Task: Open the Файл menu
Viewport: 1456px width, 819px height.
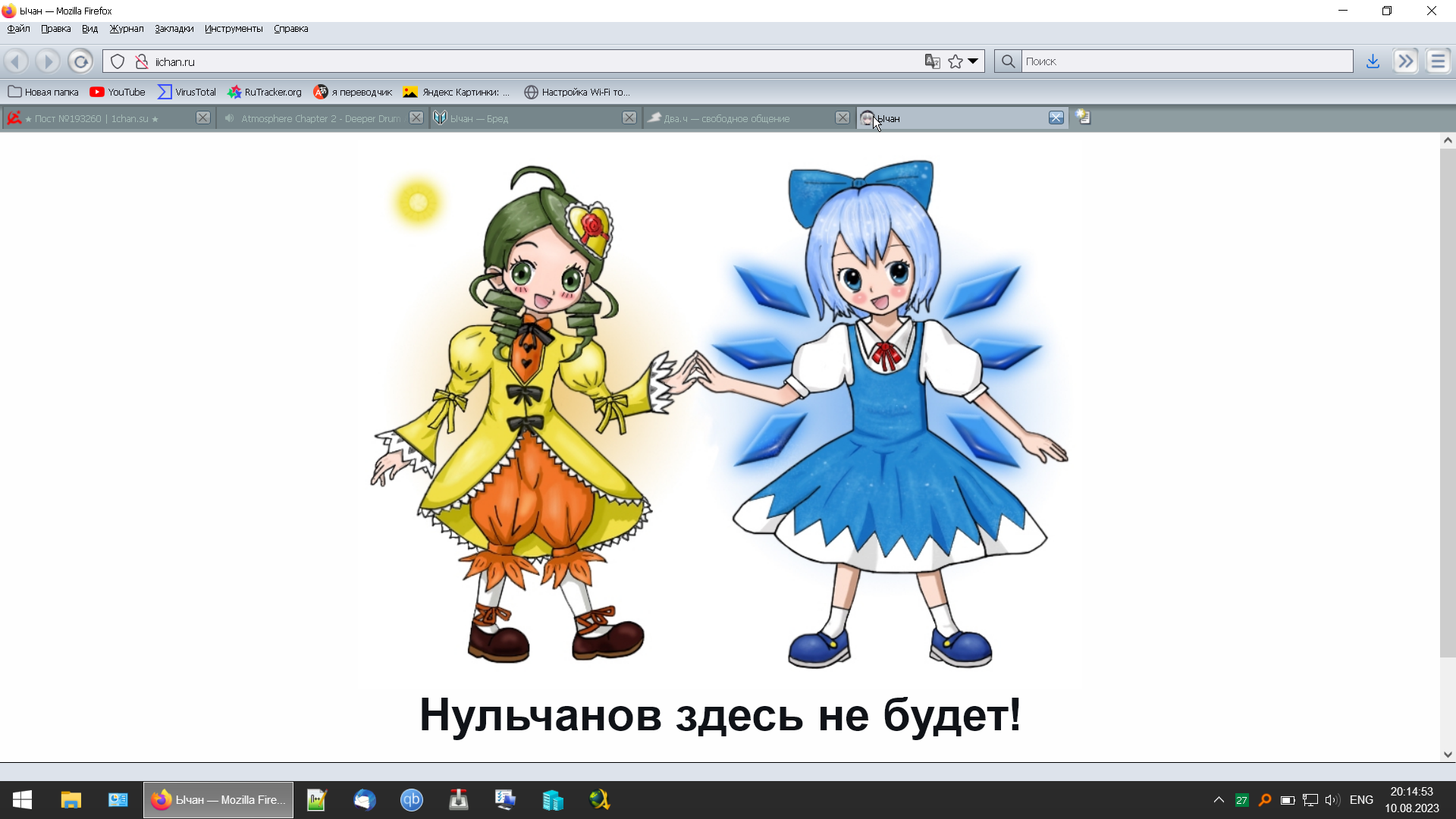Action: (x=19, y=29)
